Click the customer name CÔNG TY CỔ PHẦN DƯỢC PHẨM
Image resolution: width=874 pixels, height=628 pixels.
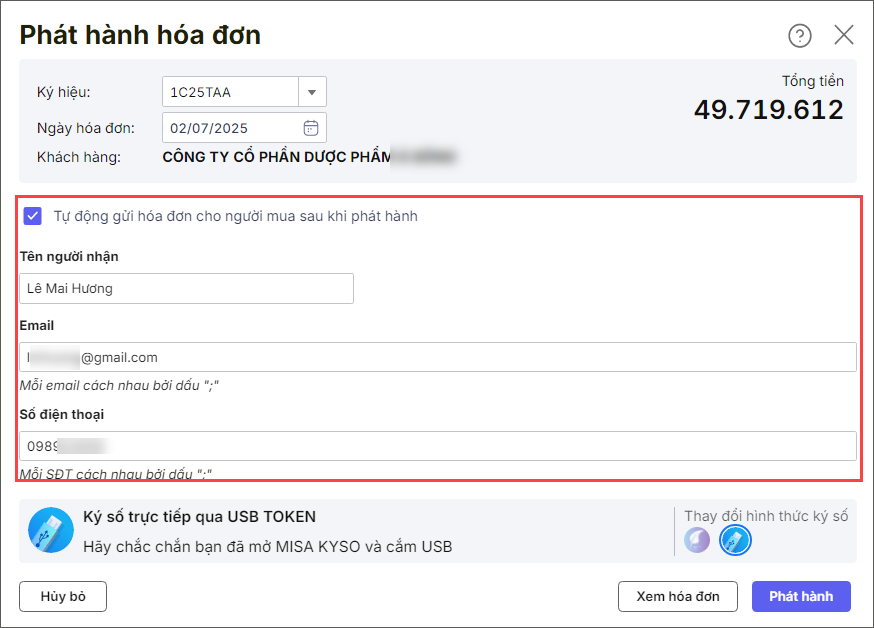coord(277,157)
